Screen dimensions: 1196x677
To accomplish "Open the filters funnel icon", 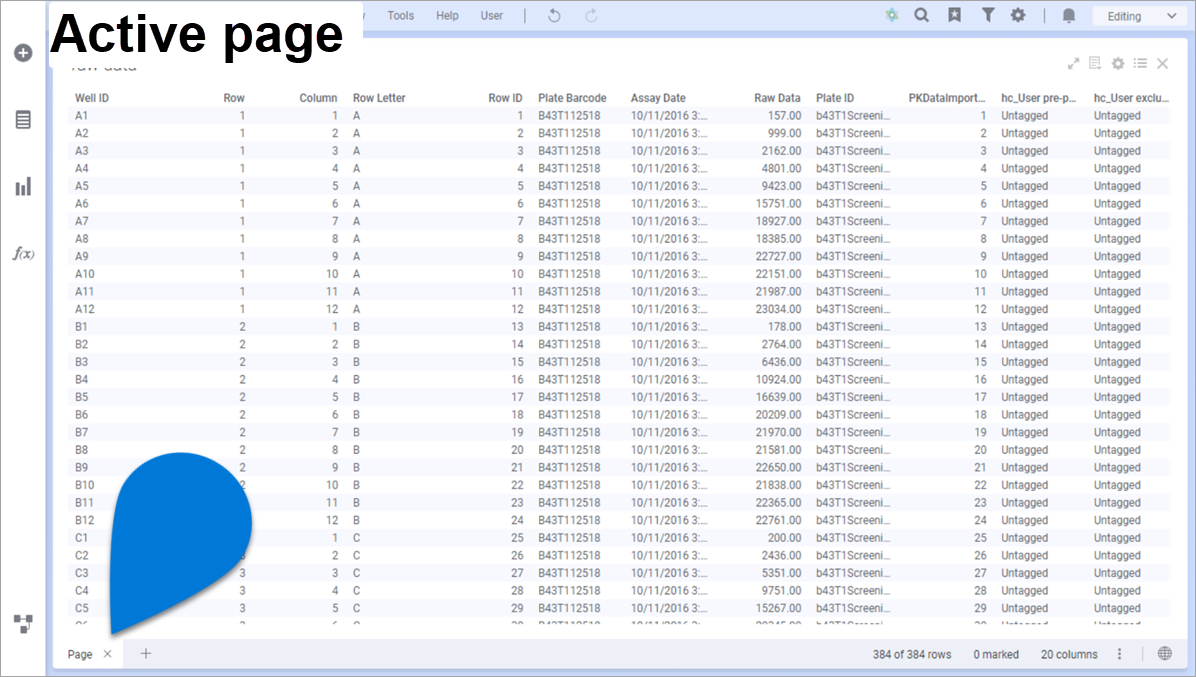I will [987, 15].
